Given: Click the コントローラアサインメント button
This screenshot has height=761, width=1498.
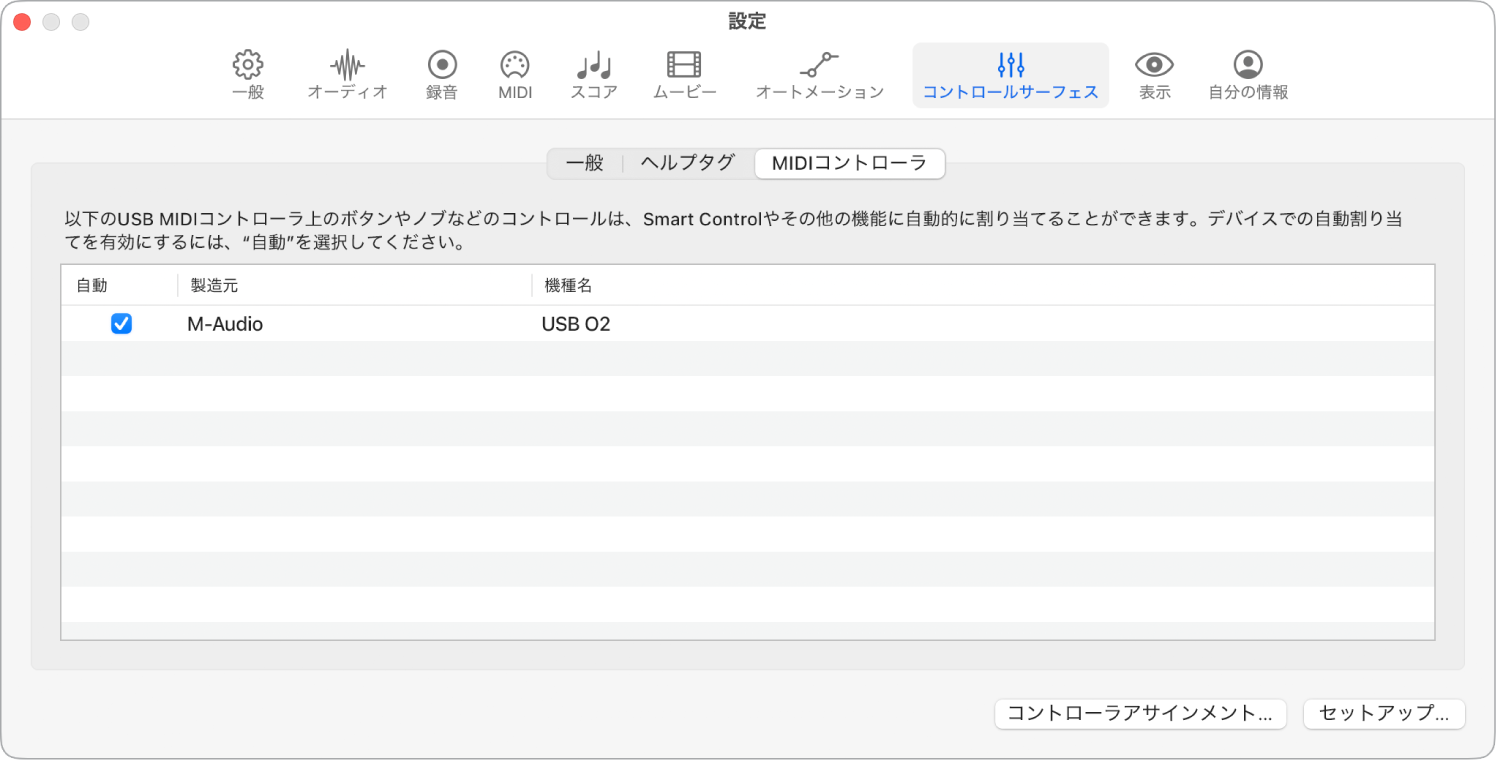Looking at the screenshot, I should click(1139, 714).
